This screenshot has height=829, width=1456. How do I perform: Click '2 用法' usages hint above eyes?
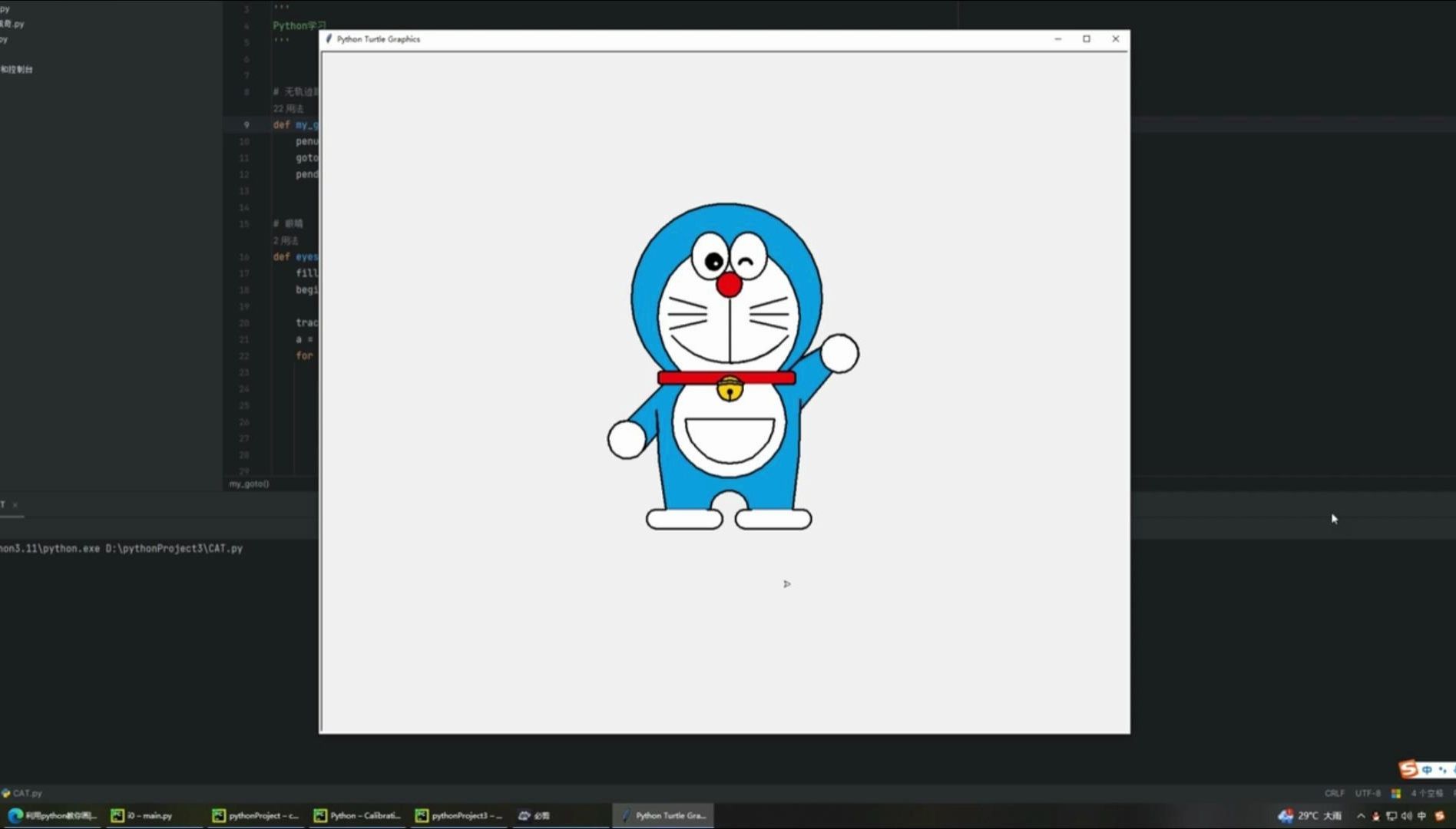286,240
